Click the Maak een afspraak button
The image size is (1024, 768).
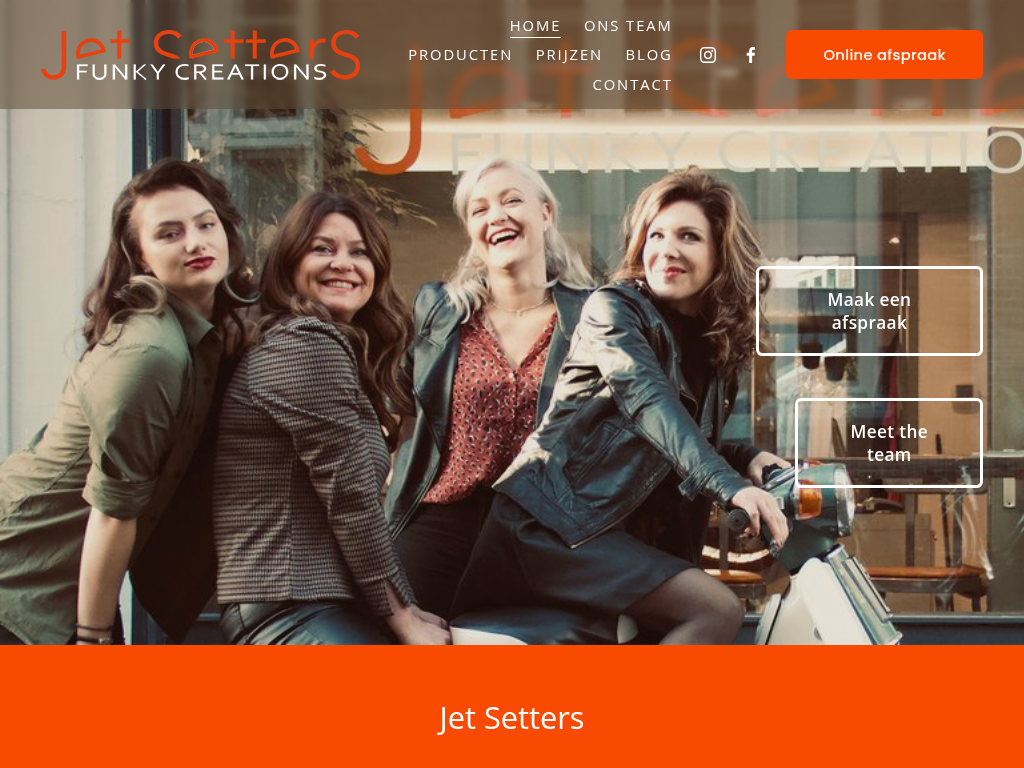click(x=869, y=311)
